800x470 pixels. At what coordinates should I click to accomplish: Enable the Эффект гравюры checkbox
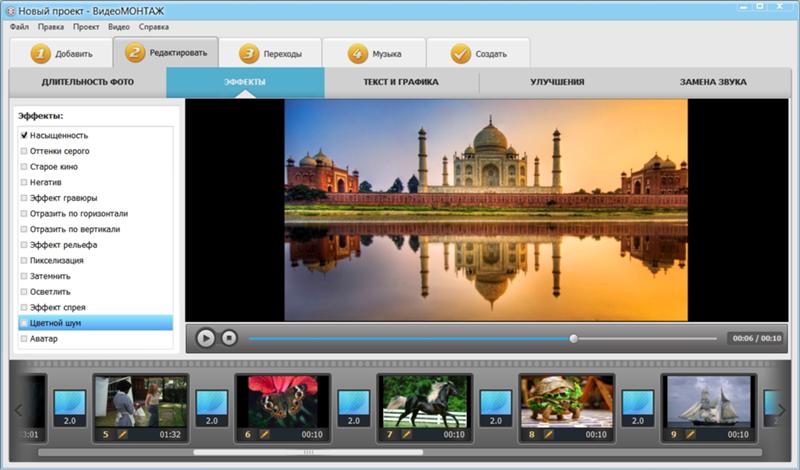point(24,198)
